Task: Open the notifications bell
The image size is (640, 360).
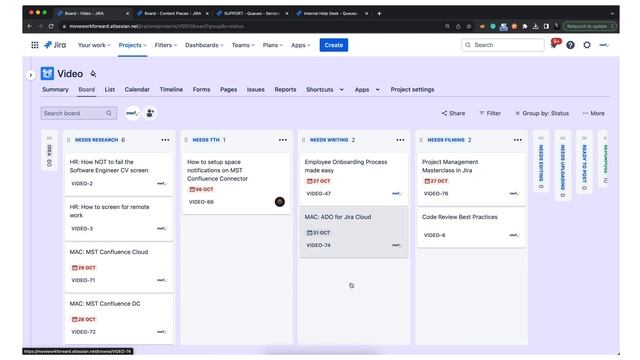Action: click(554, 44)
